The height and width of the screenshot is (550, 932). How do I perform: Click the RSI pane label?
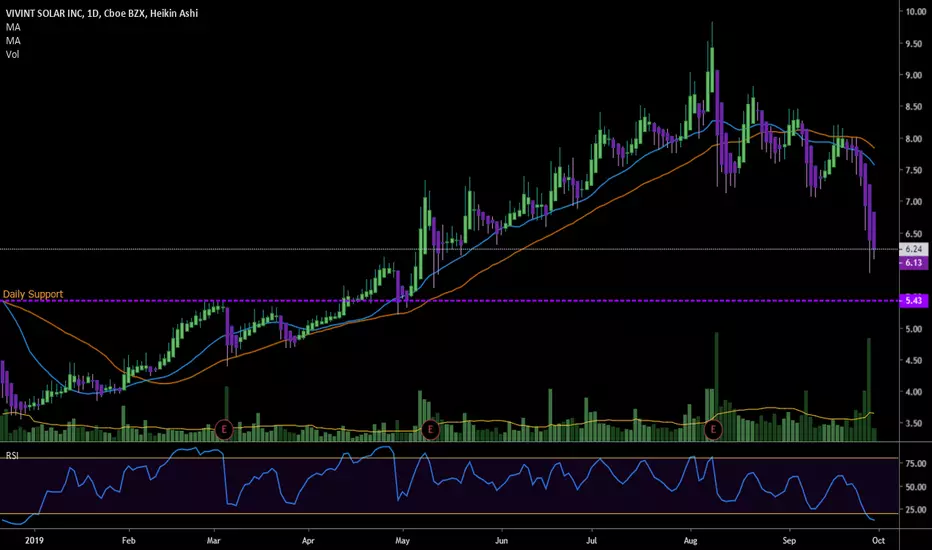click(x=12, y=455)
